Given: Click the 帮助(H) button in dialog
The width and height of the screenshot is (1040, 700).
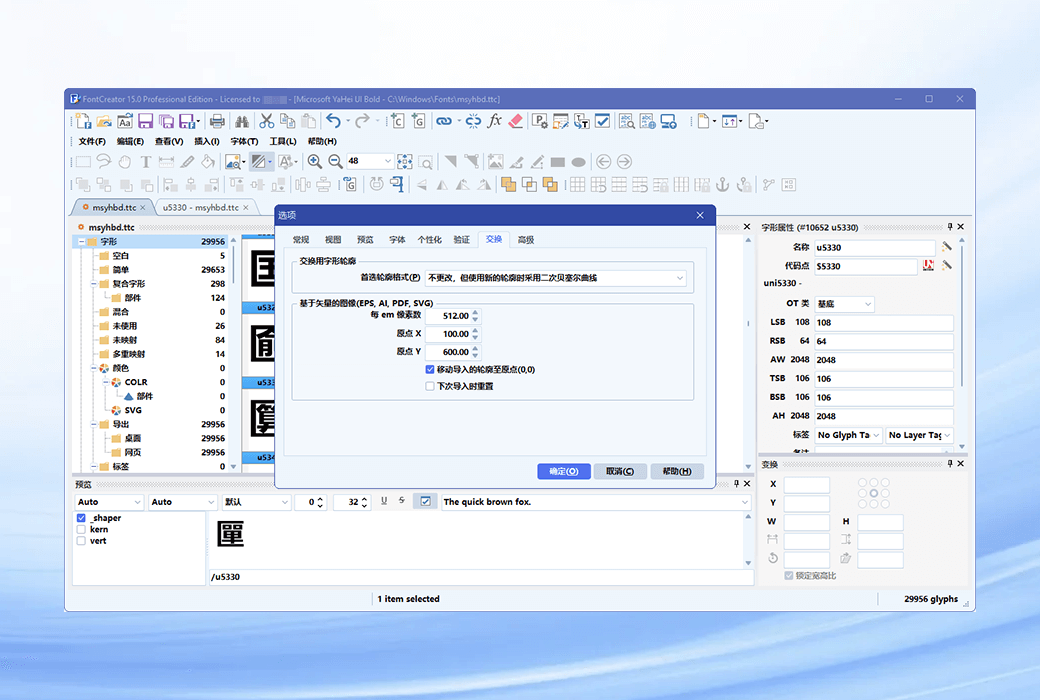Looking at the screenshot, I should click(677, 471).
